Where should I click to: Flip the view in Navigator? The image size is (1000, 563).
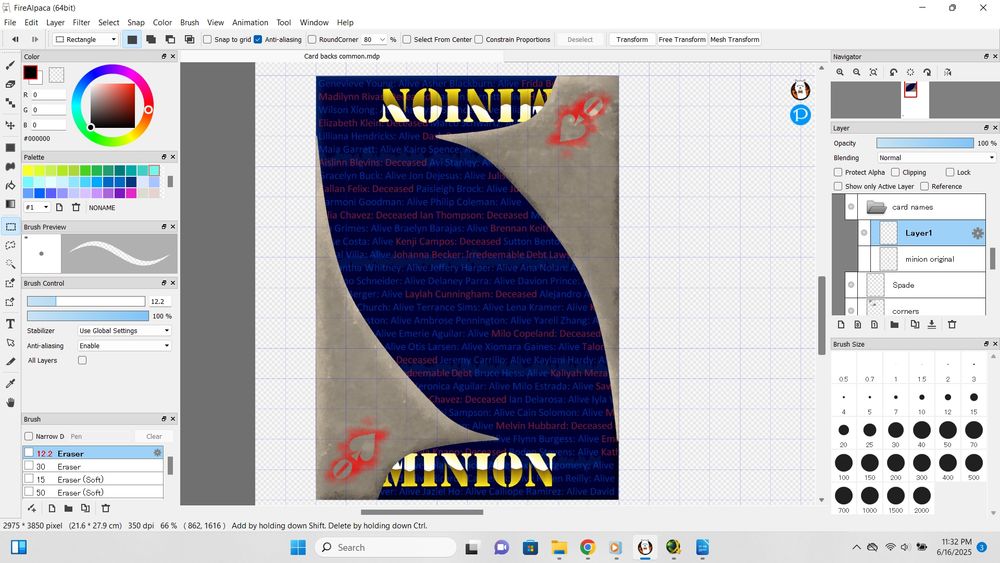tap(948, 72)
